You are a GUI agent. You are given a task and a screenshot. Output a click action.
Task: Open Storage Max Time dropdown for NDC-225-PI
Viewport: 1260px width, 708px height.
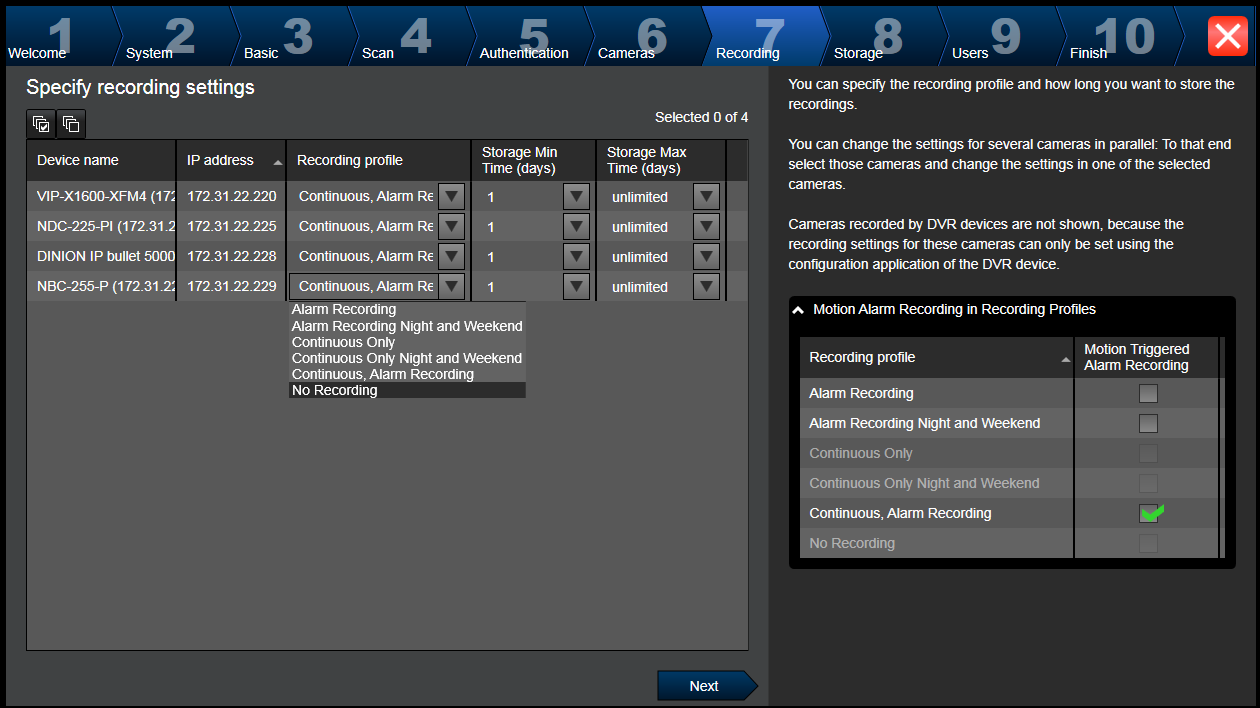click(706, 226)
